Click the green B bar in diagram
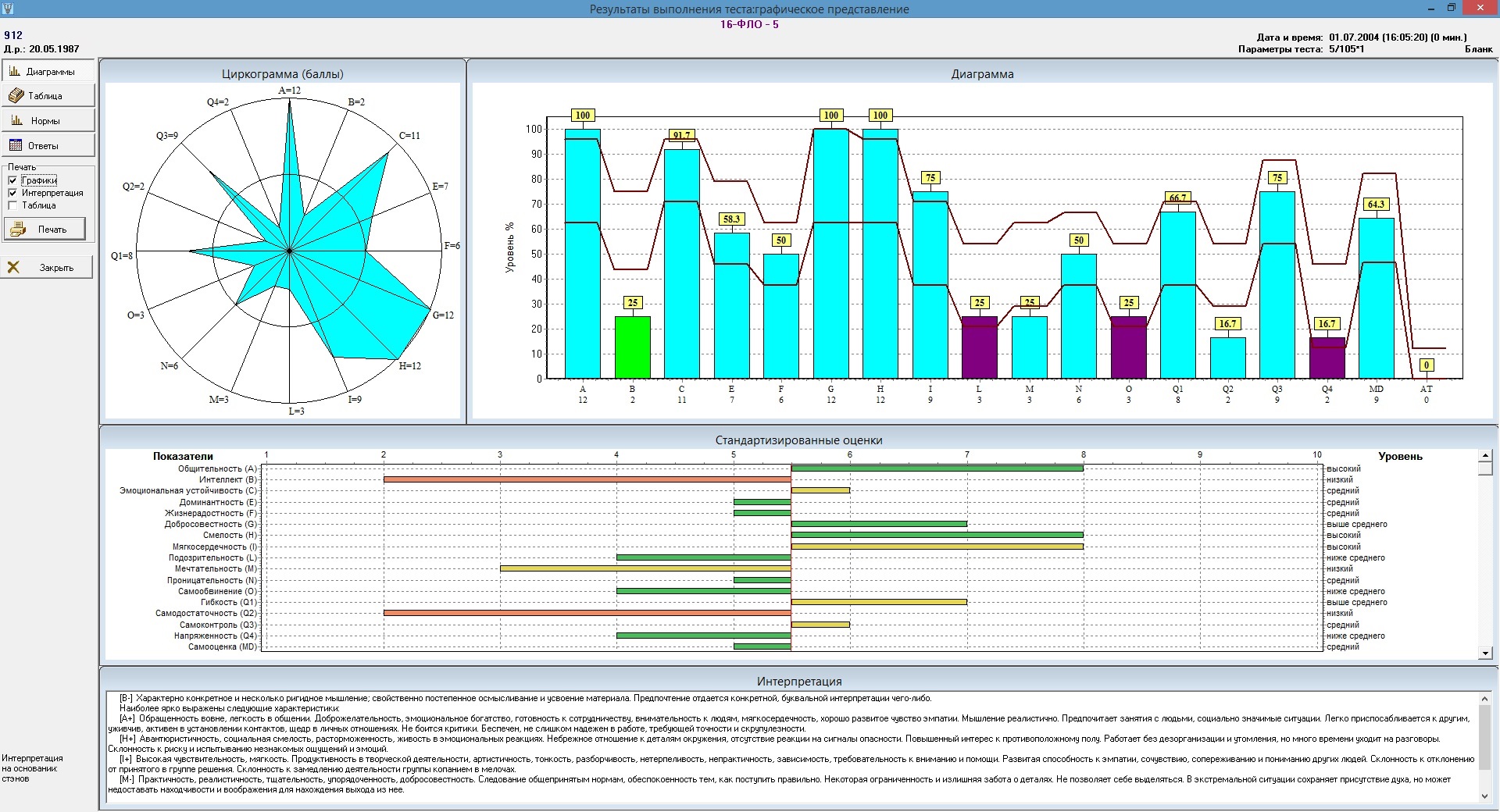 632,347
